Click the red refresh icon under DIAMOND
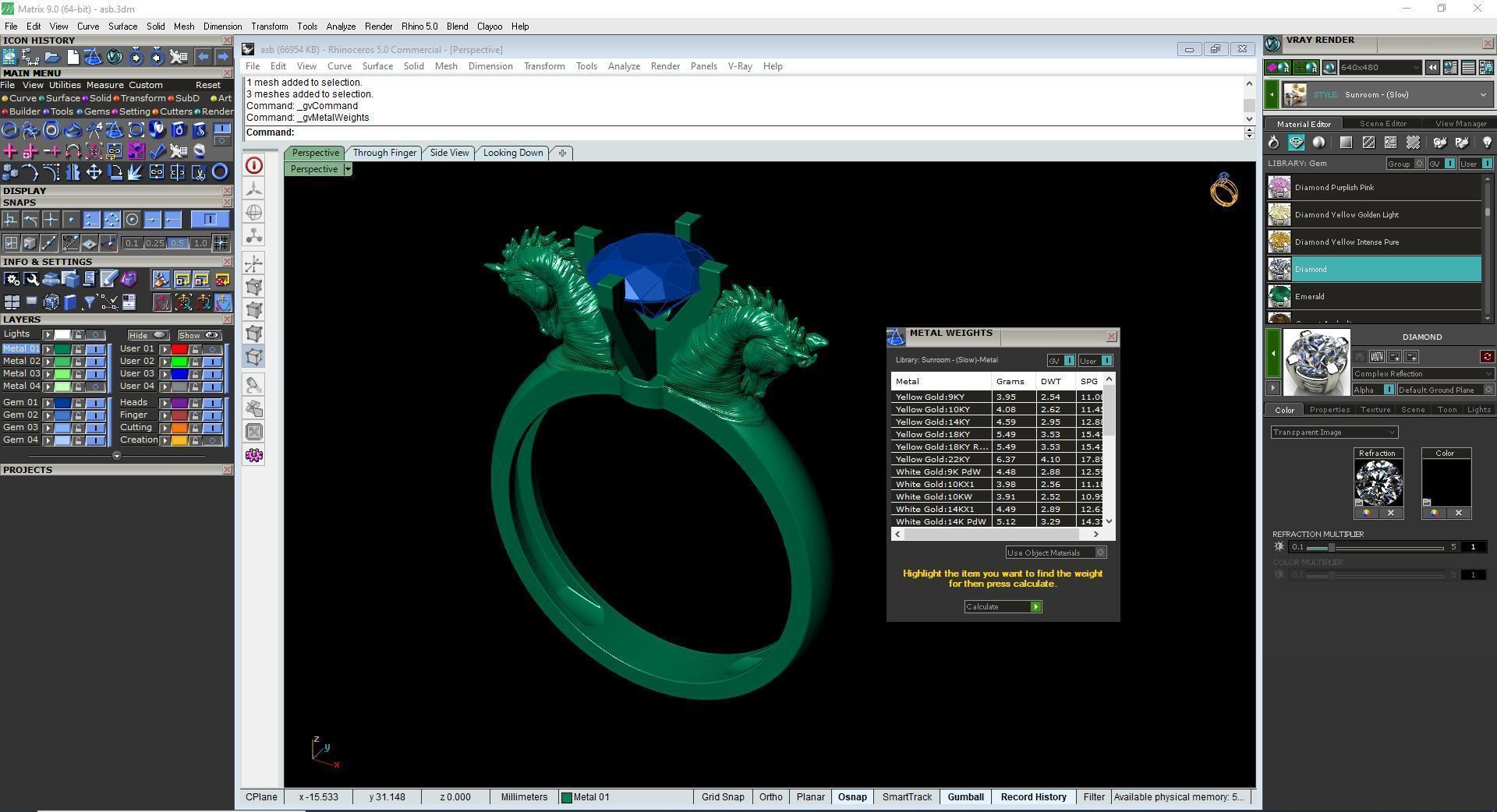Viewport: 1497px width, 812px height. pos(1487,357)
